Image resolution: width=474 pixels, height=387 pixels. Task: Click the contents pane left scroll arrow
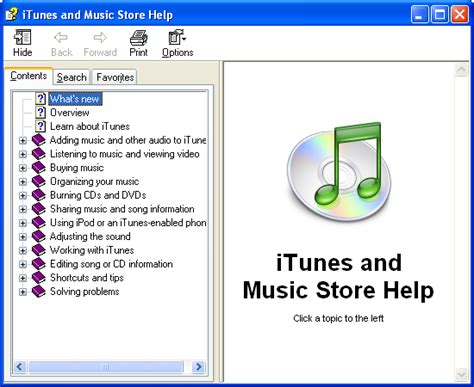pyautogui.click(x=19, y=367)
